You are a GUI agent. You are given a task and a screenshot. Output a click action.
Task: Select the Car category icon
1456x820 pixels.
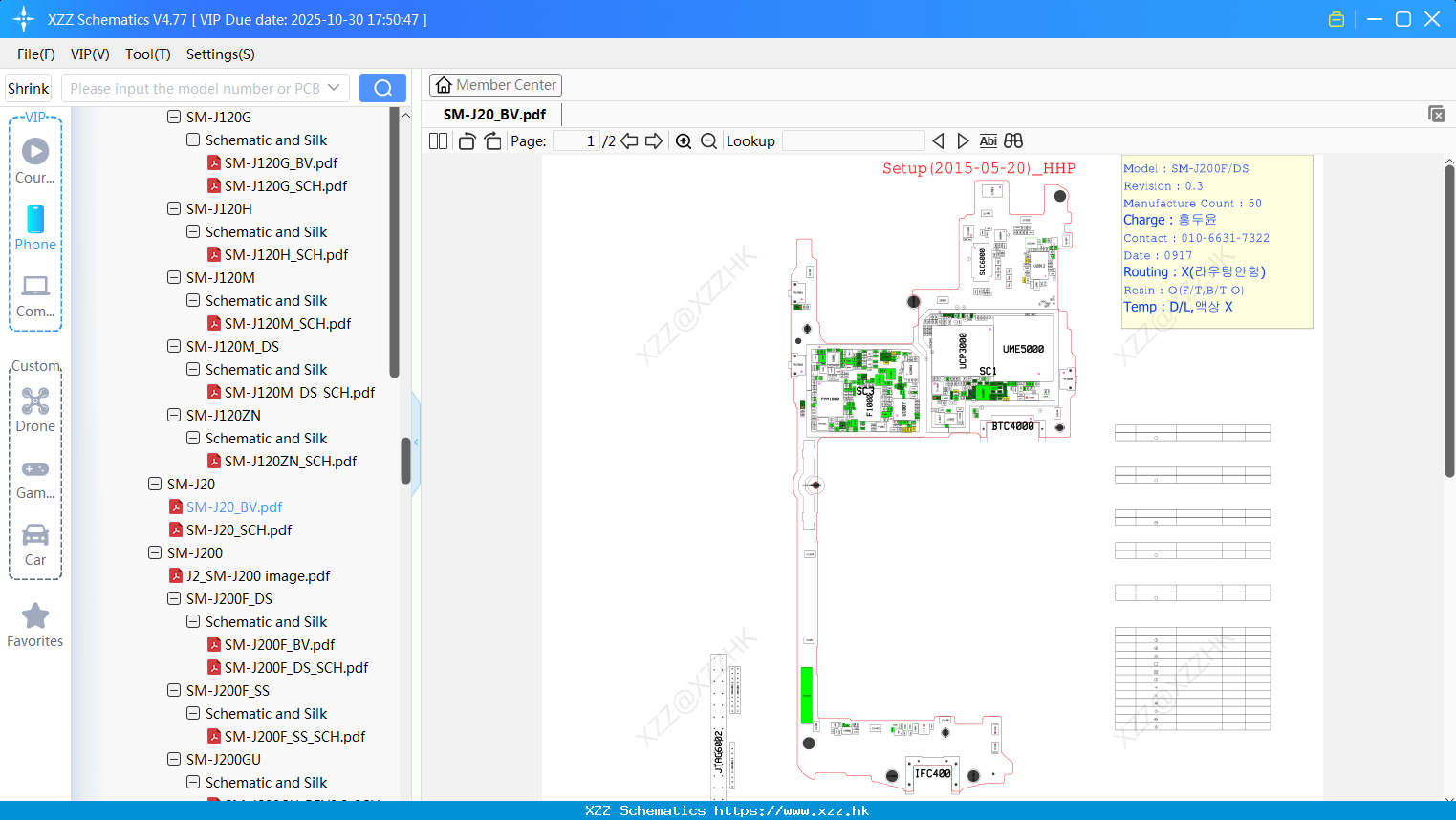coord(35,545)
